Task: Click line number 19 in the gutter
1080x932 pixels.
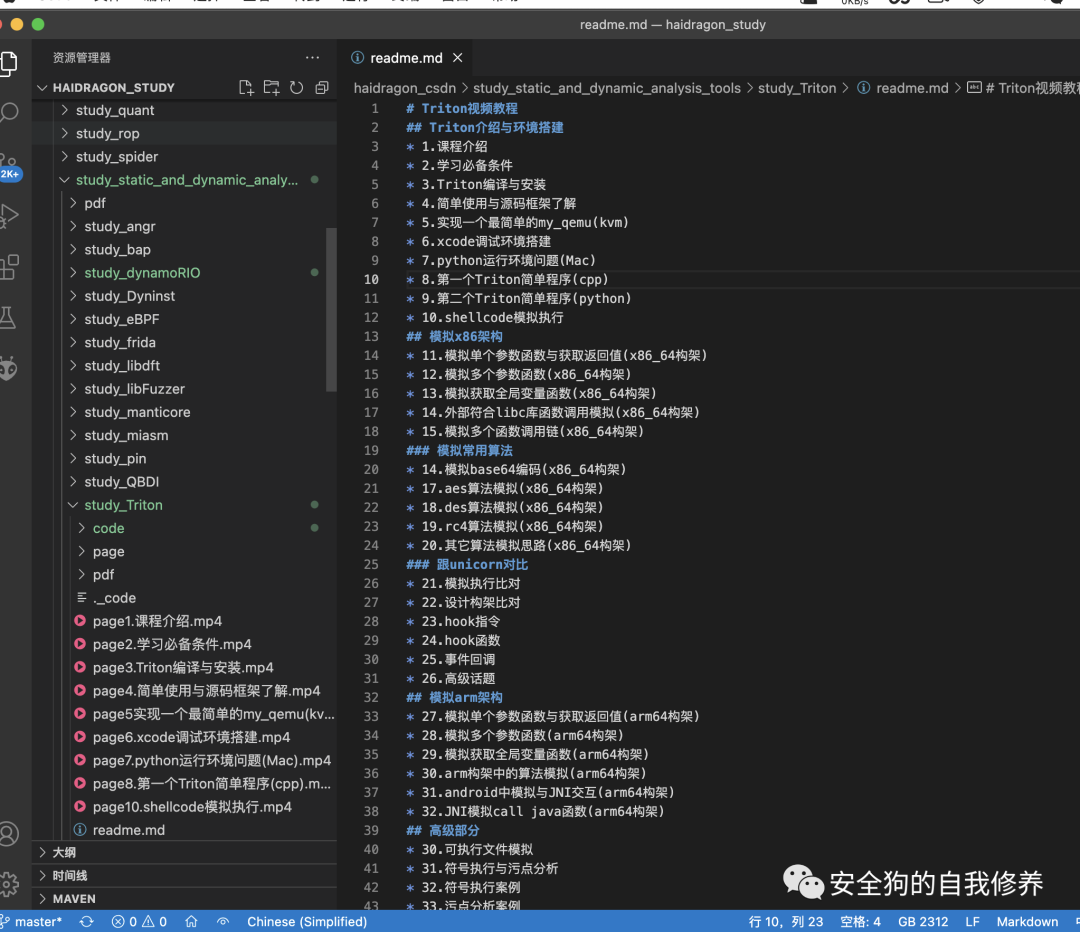Action: coord(371,451)
